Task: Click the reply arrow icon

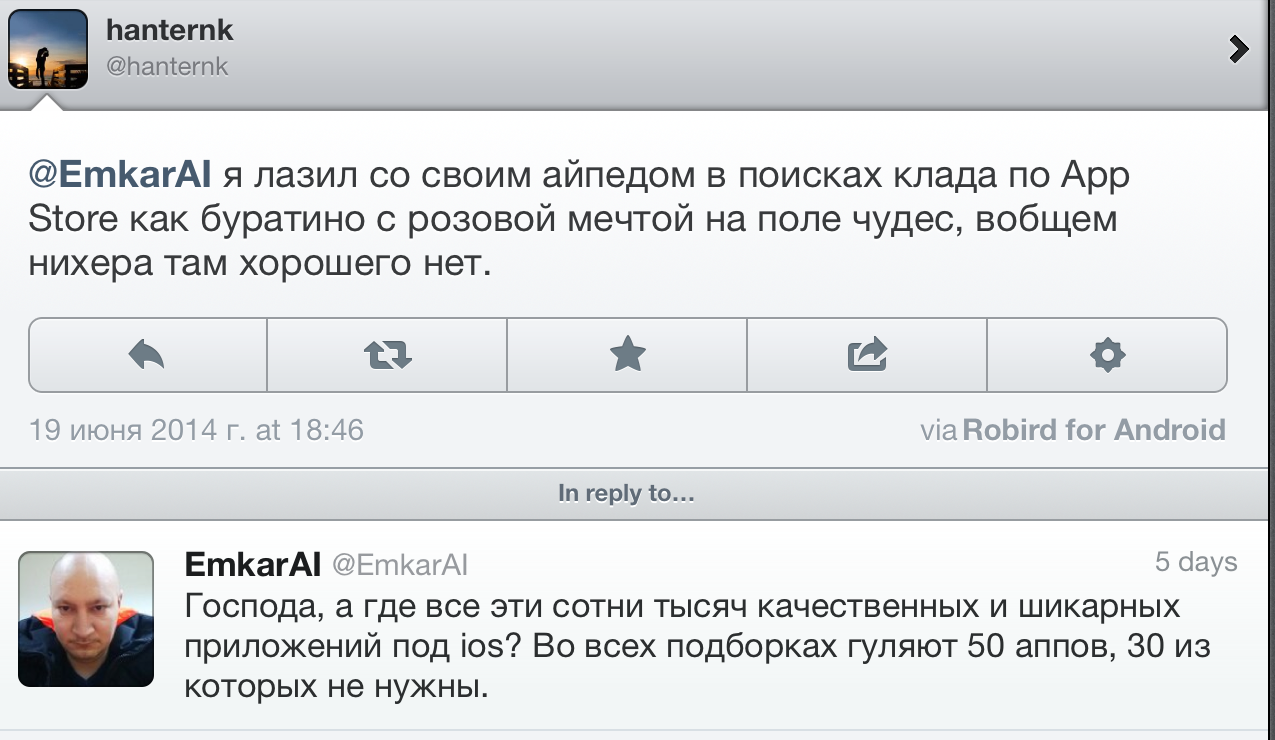Action: click(x=147, y=354)
